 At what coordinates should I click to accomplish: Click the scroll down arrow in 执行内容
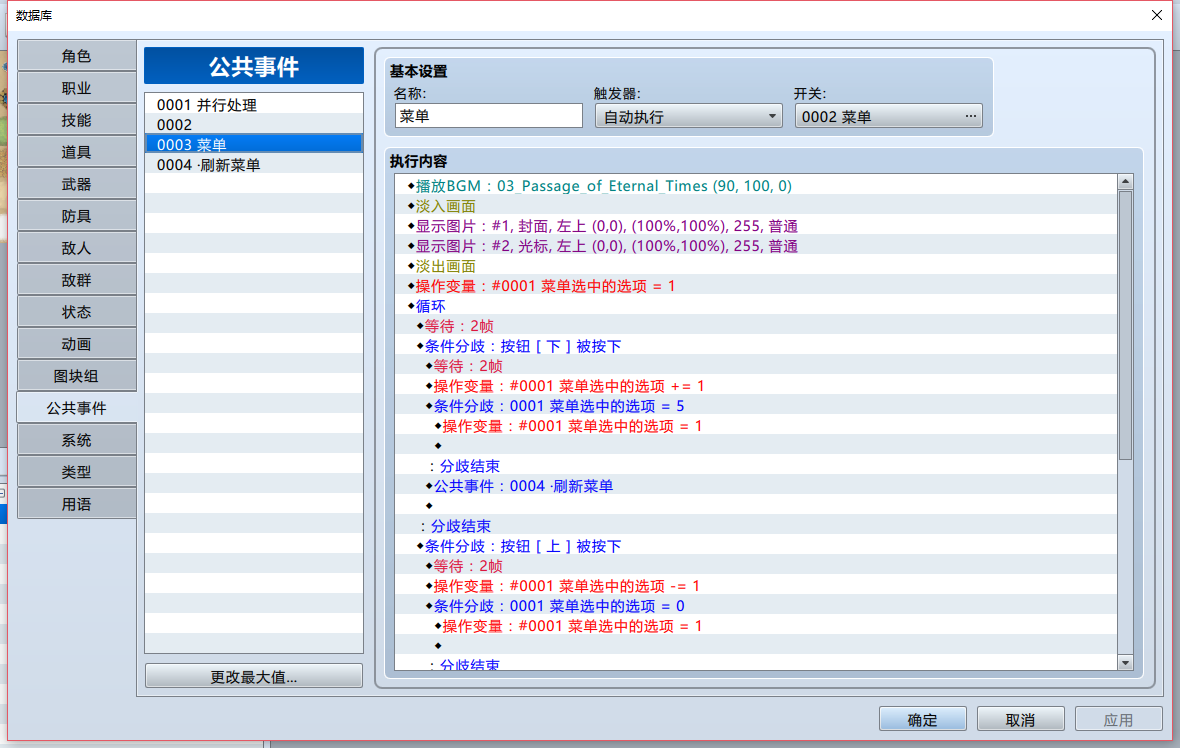click(x=1125, y=663)
